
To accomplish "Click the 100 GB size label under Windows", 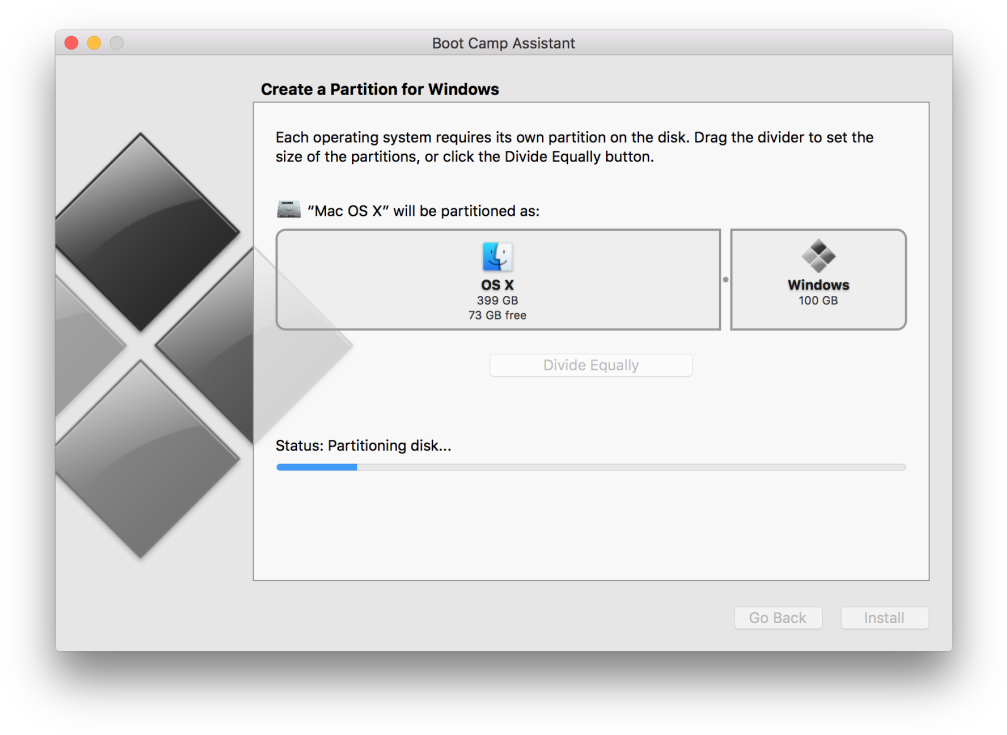I will [x=818, y=298].
